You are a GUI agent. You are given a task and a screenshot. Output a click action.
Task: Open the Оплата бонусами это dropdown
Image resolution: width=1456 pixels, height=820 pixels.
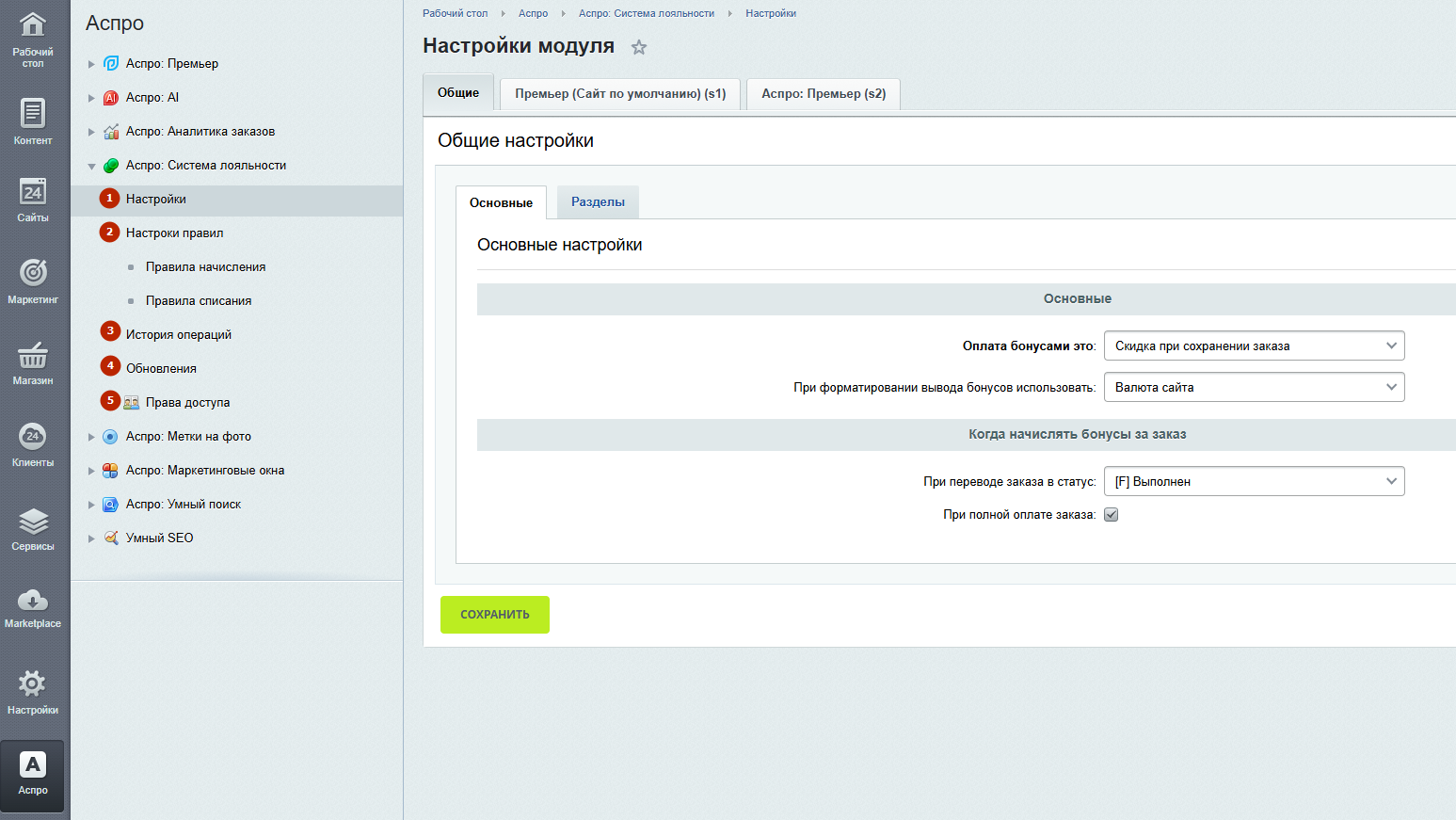click(x=1253, y=346)
